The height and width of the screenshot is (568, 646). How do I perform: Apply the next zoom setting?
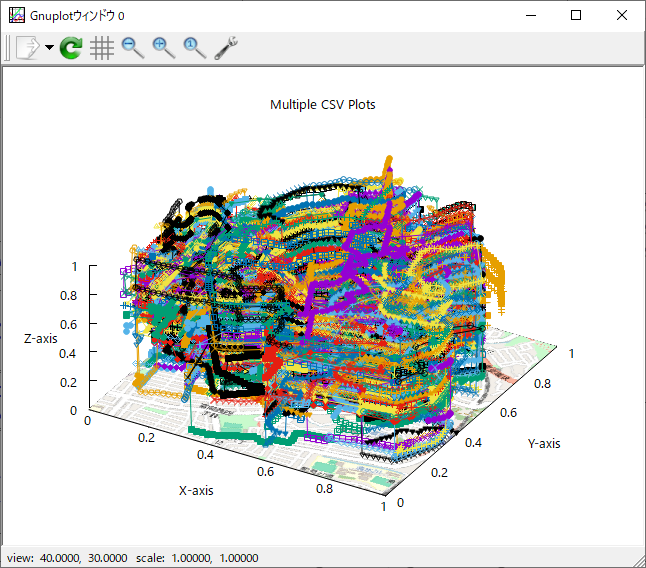[163, 48]
